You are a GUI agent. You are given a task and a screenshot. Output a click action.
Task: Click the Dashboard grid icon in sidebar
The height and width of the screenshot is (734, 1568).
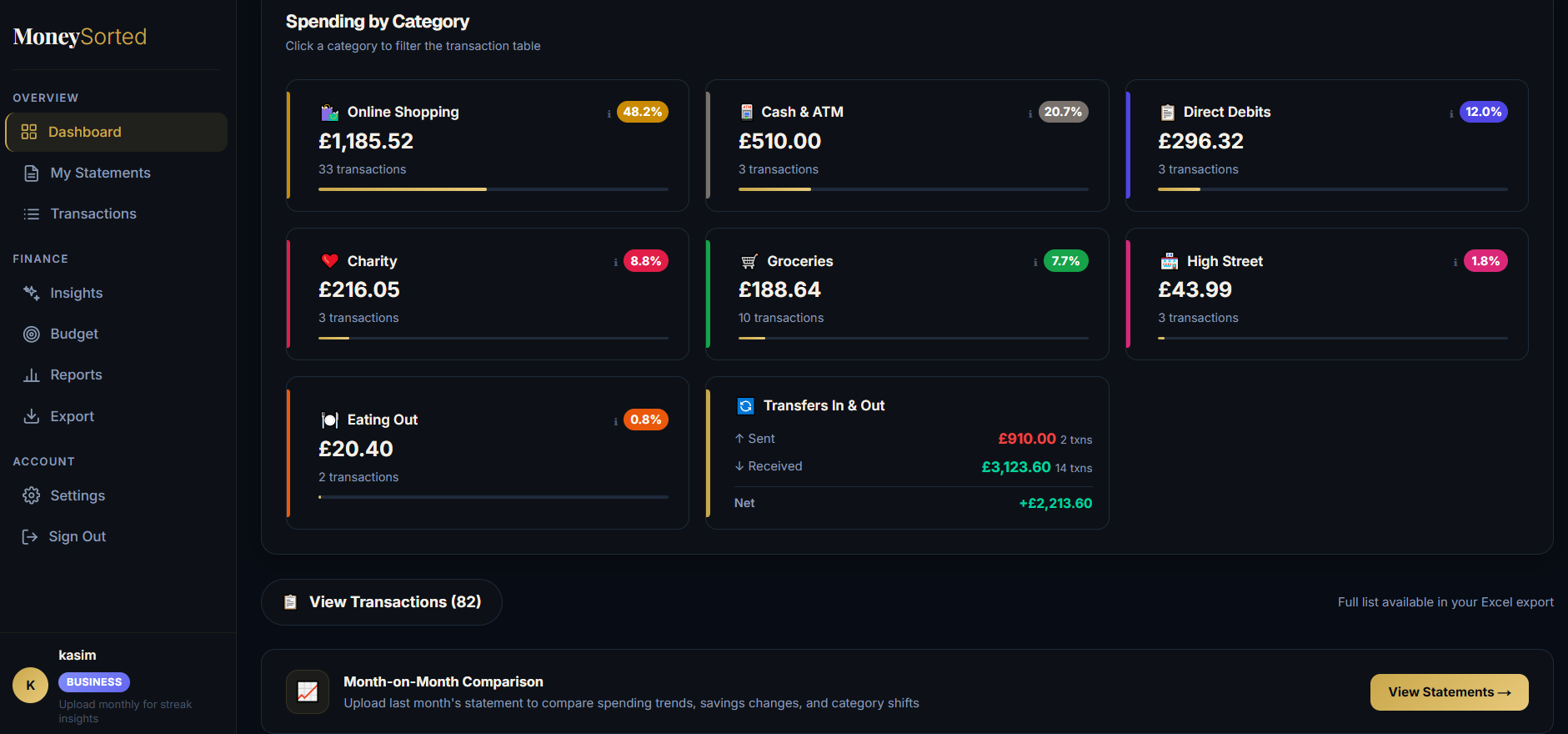(x=29, y=132)
